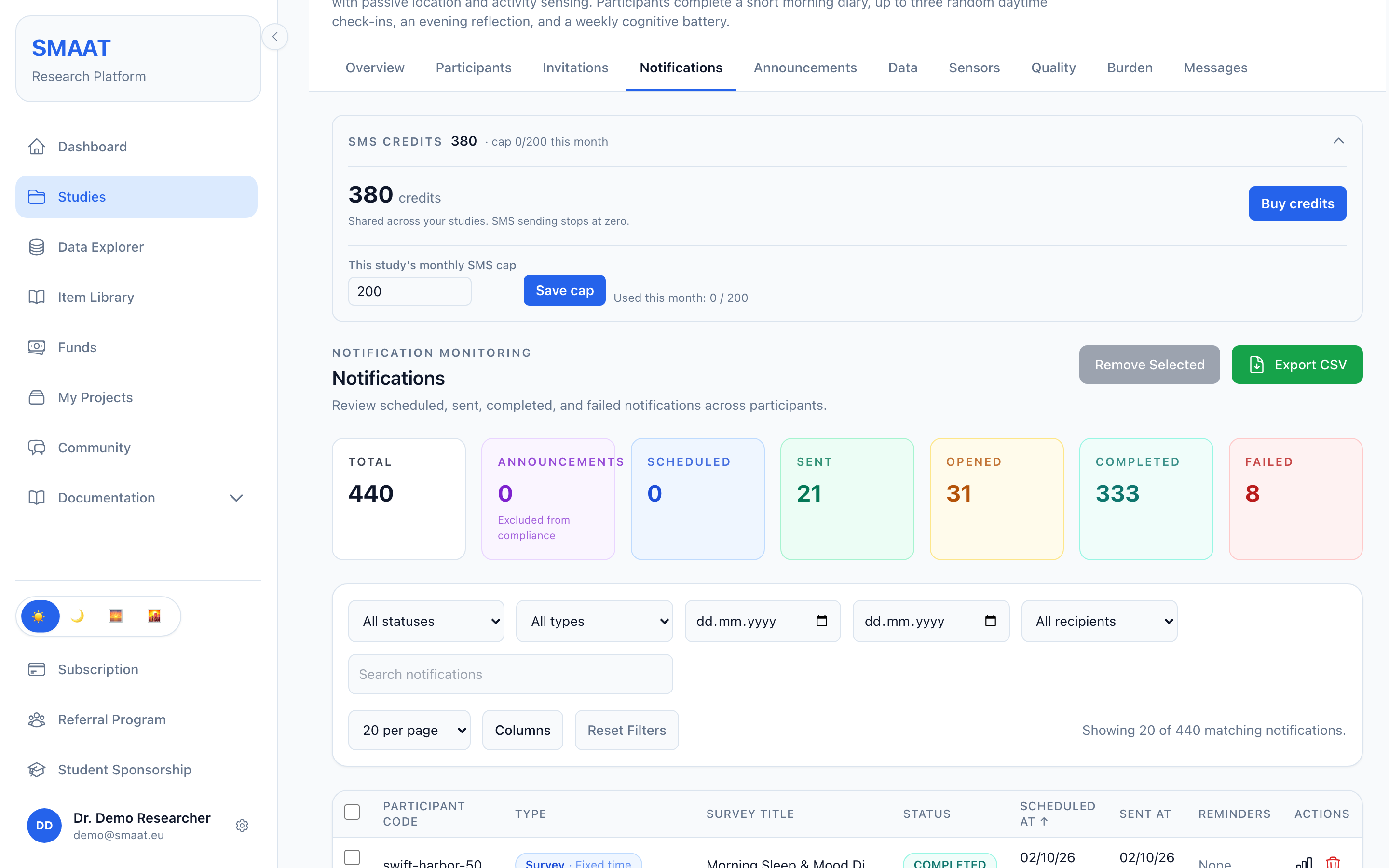Expand the Documentation menu

pyautogui.click(x=136, y=498)
